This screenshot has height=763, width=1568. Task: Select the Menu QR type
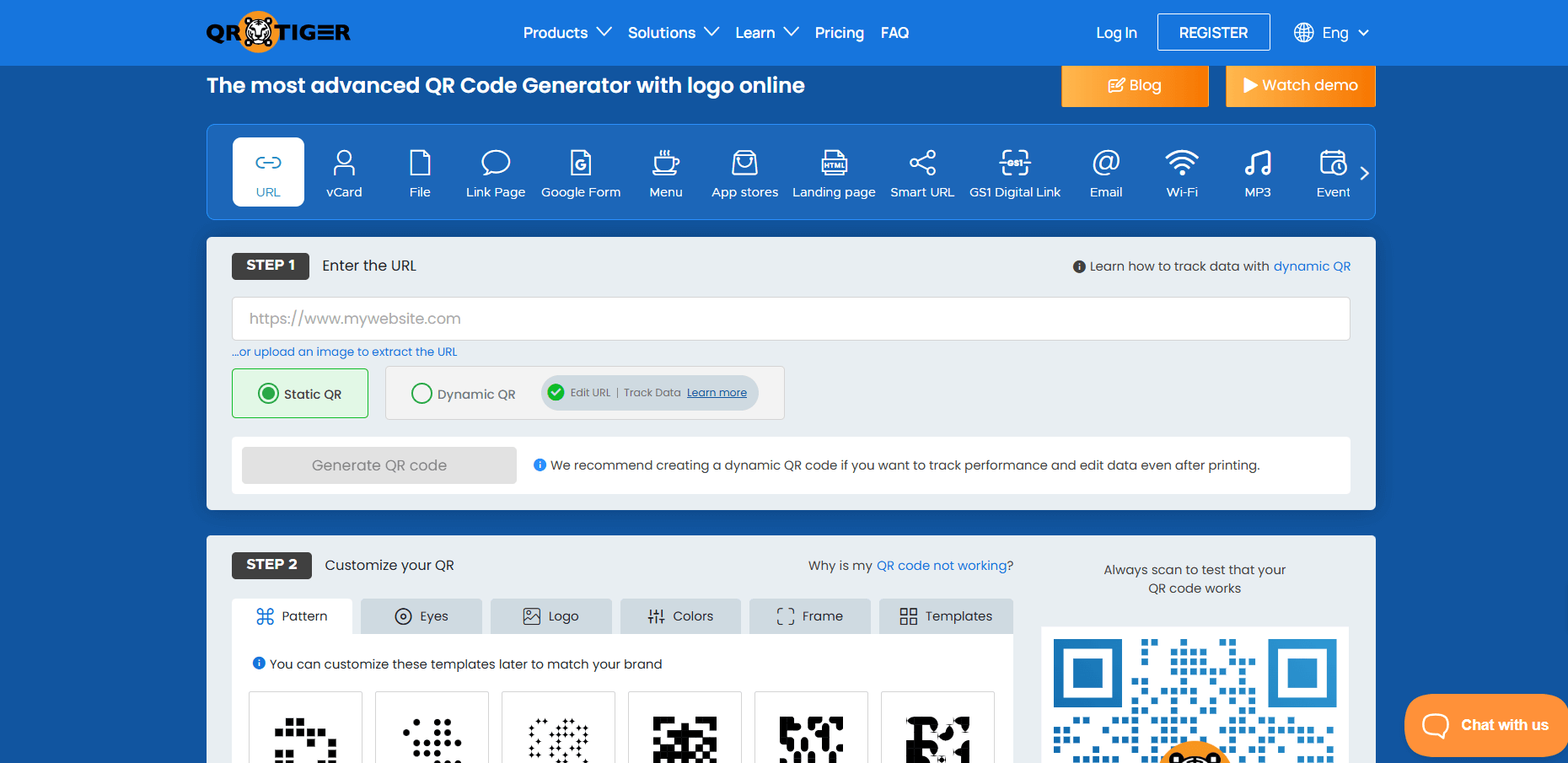666,174
